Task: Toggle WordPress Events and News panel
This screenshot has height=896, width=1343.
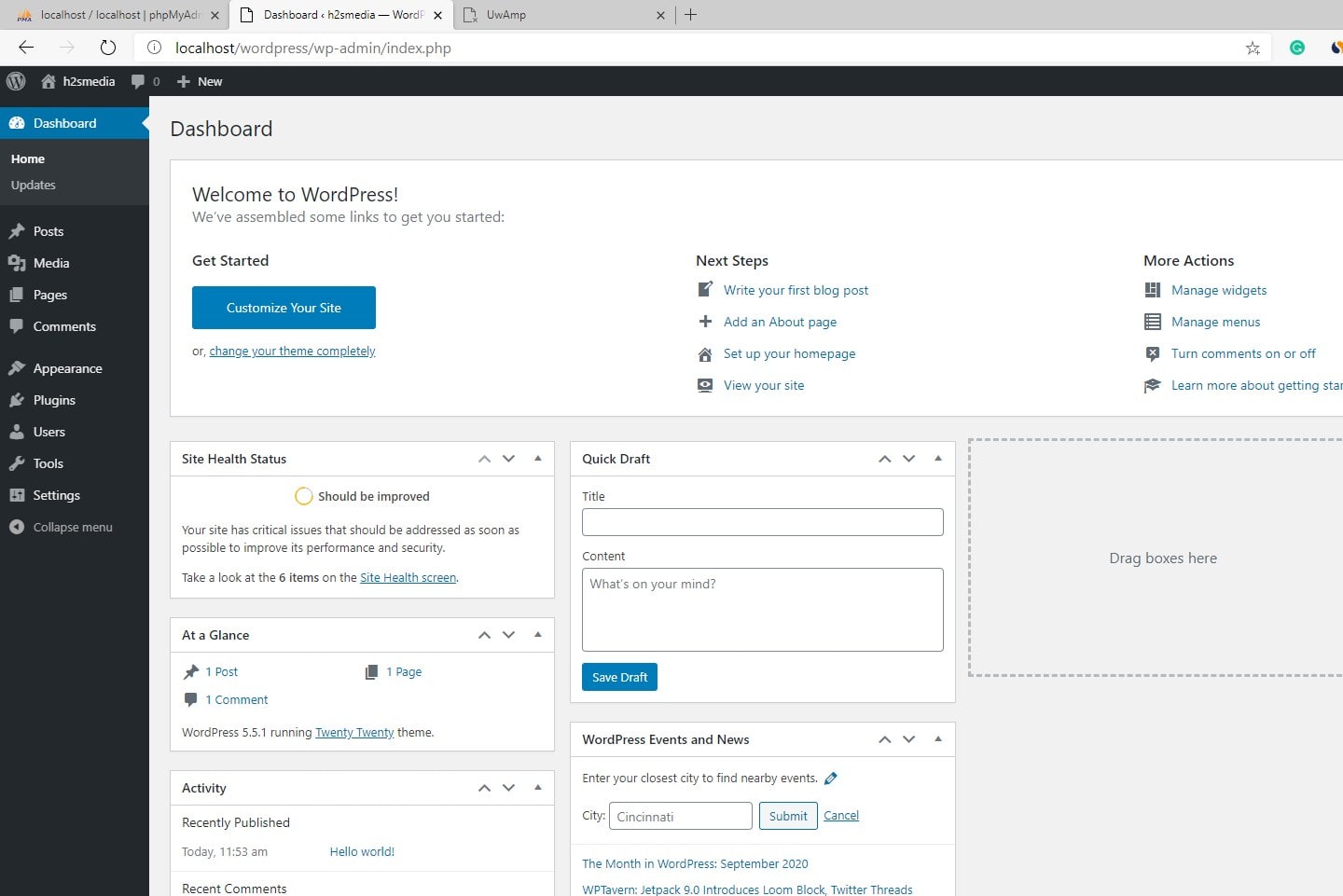Action: tap(938, 739)
